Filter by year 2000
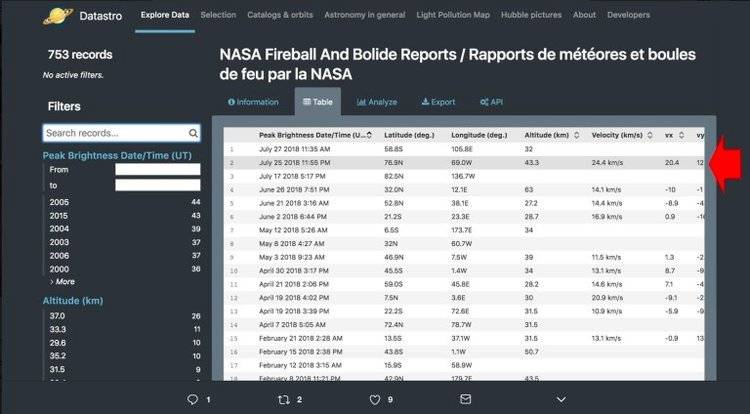This screenshot has width=750, height=414. pos(124,269)
